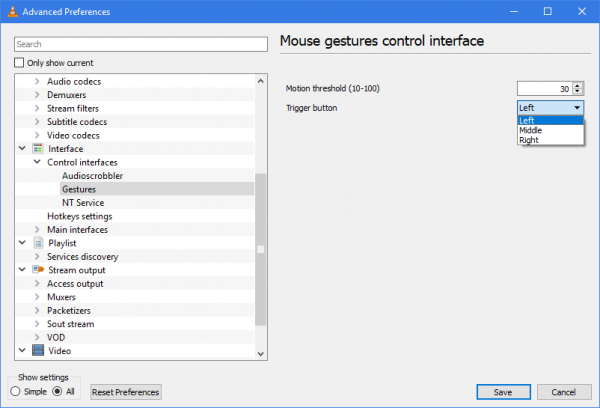Expand the Sout stream node
This screenshot has height=408, width=600.
tap(37, 324)
